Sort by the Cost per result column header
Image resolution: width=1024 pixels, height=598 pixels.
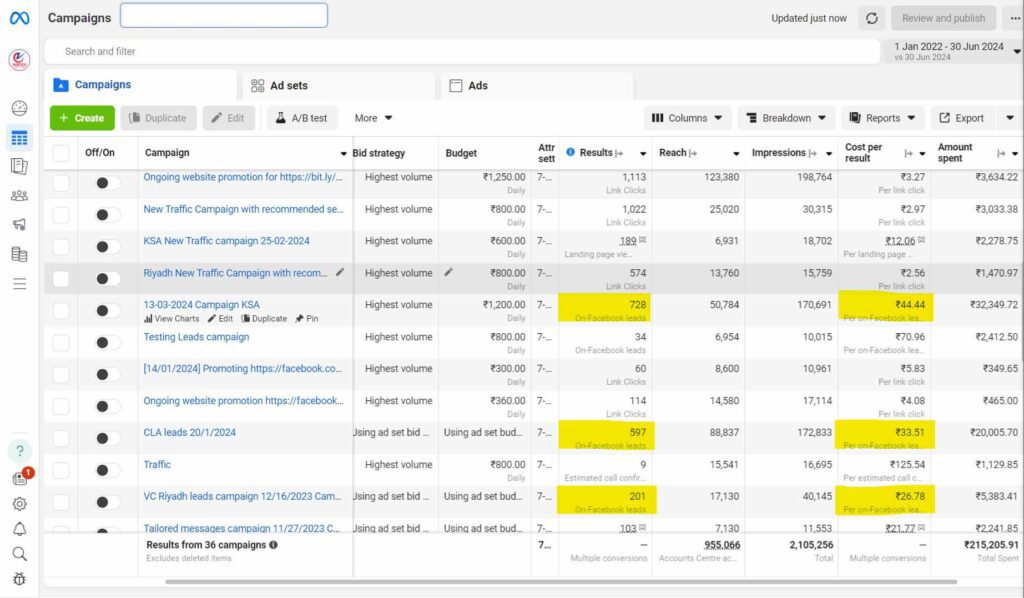coord(863,153)
